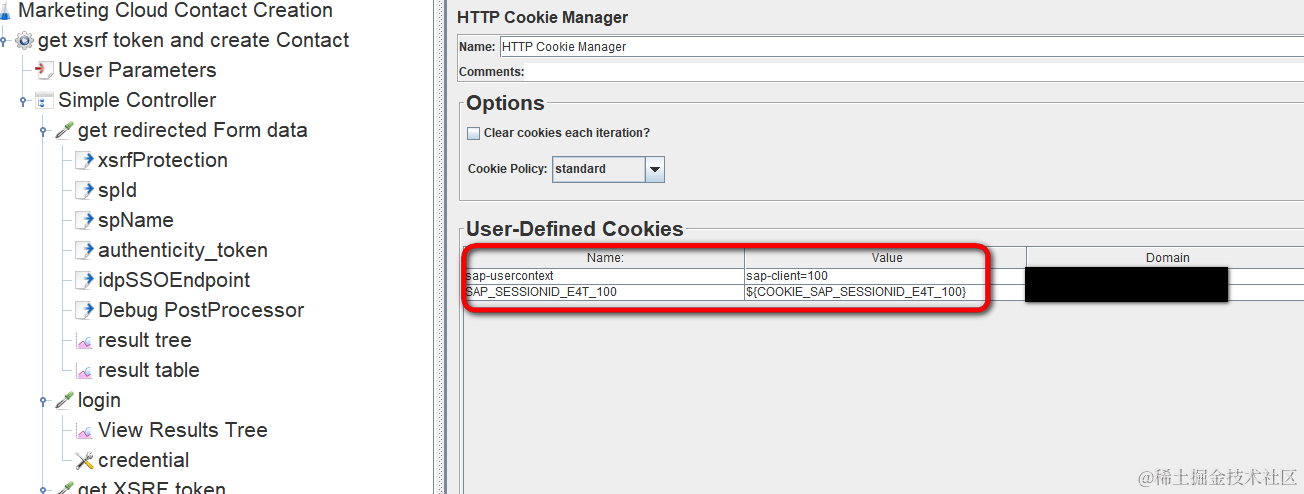This screenshot has height=494, width=1304.
Task: Open the result table listener icon
Action: click(84, 371)
